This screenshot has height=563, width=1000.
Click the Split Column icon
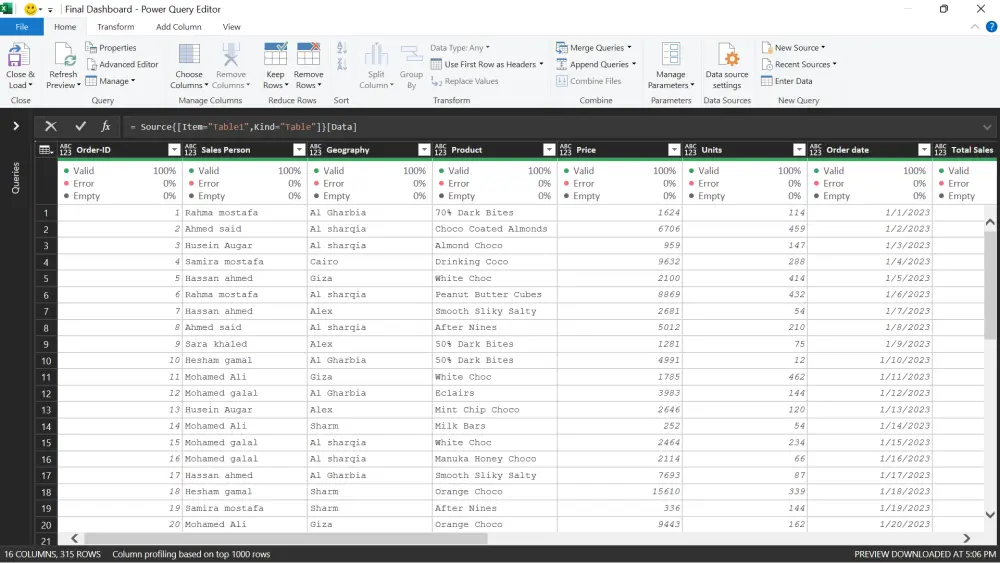coord(376,55)
